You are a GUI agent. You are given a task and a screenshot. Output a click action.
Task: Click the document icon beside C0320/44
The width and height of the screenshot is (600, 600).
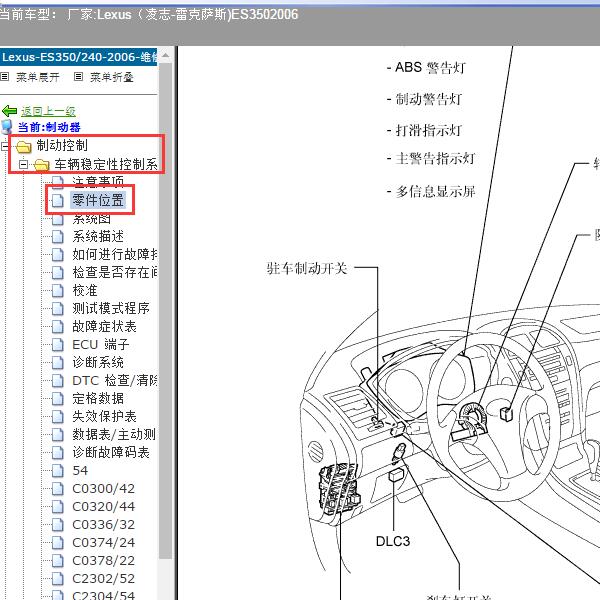[x=58, y=507]
